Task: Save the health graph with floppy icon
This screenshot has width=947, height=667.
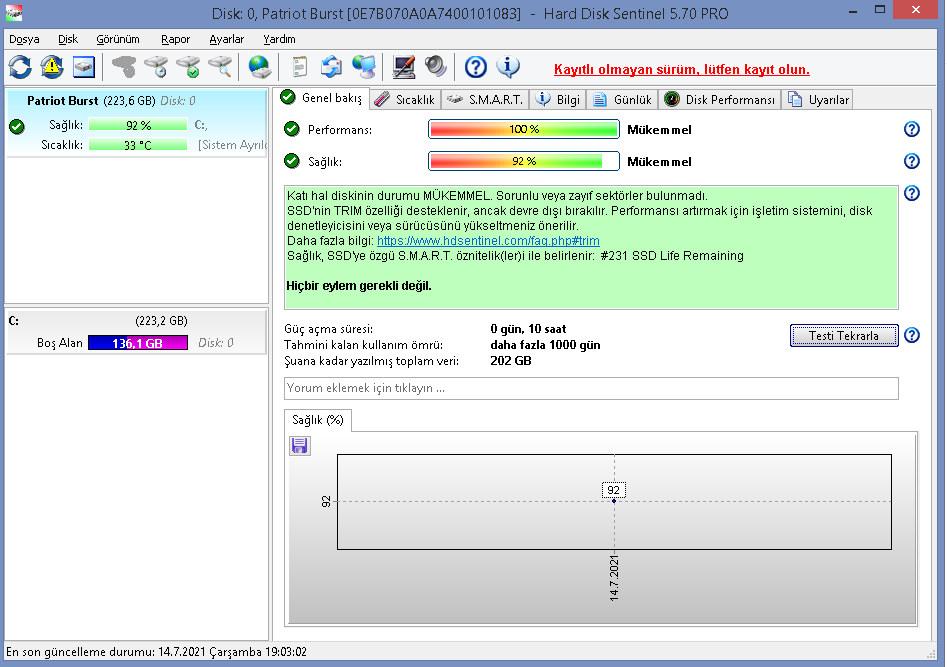Action: click(300, 446)
